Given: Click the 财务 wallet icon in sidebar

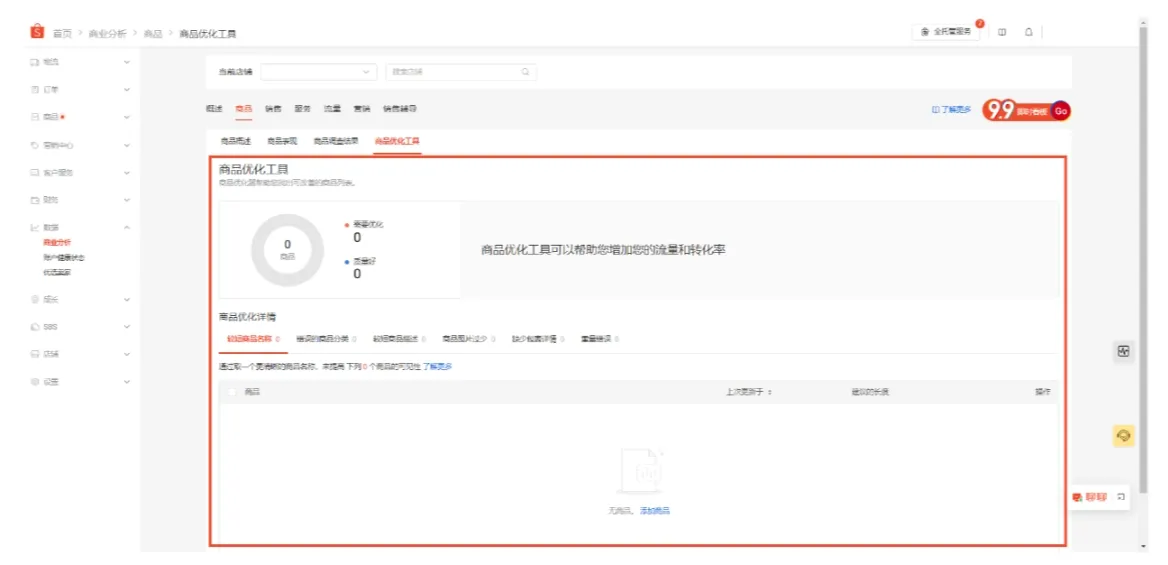Looking at the screenshot, I should [34, 200].
